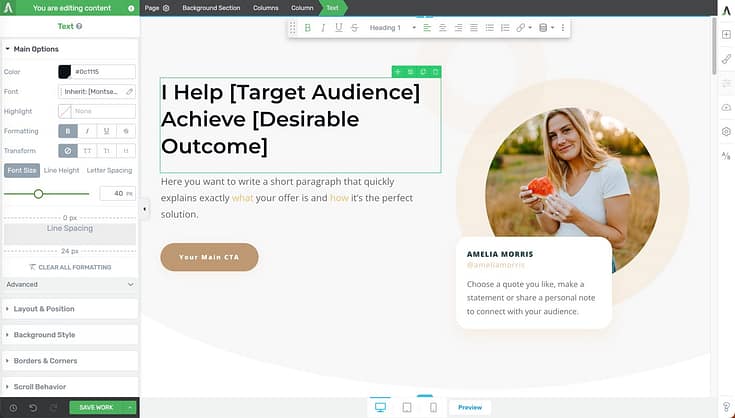Click the plus icon in right sidebar
The image size is (735, 418).
click(726, 35)
